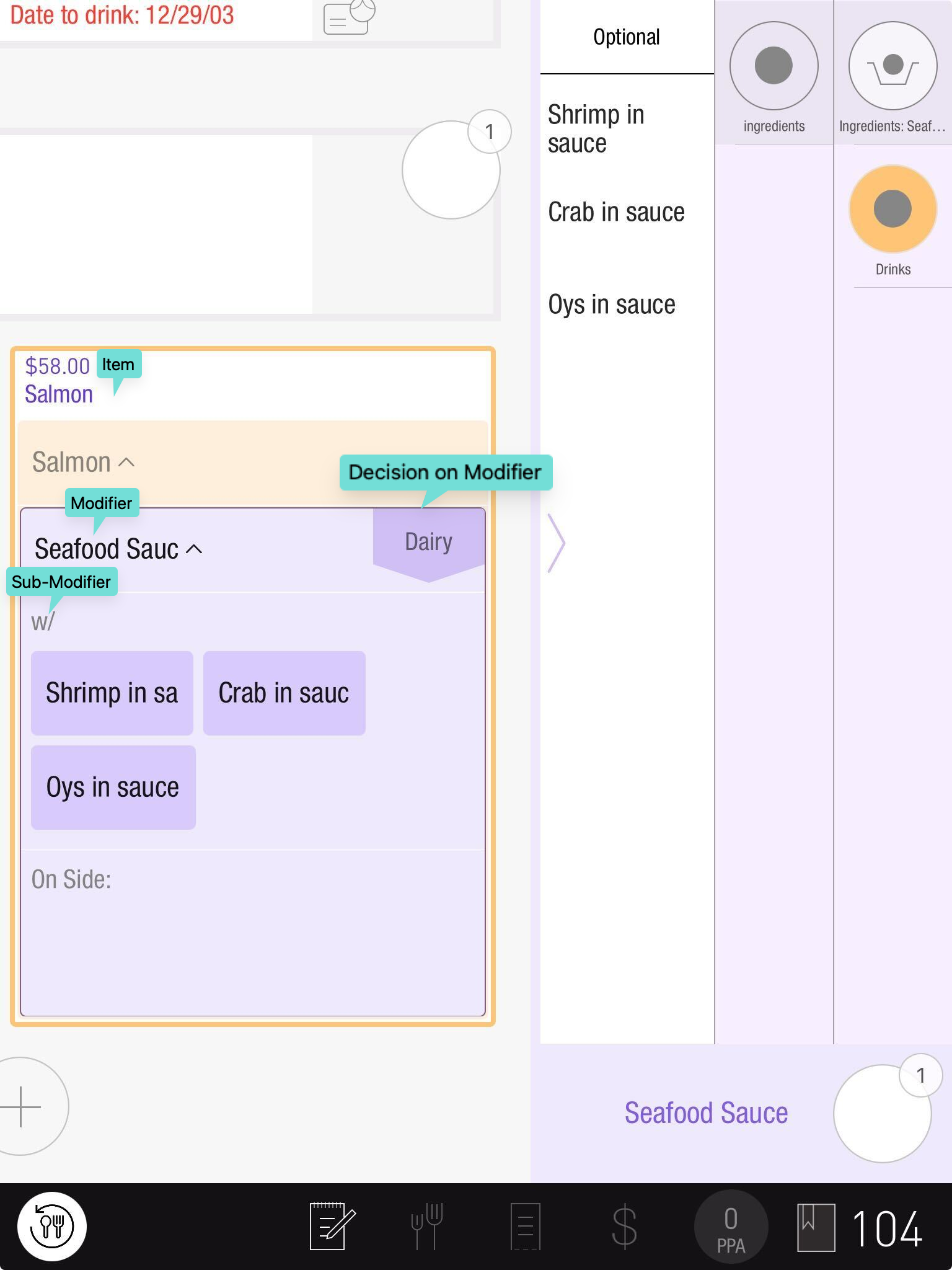This screenshot has width=952, height=1270.
Task: Tap the PPA counter button
Action: click(x=731, y=1226)
